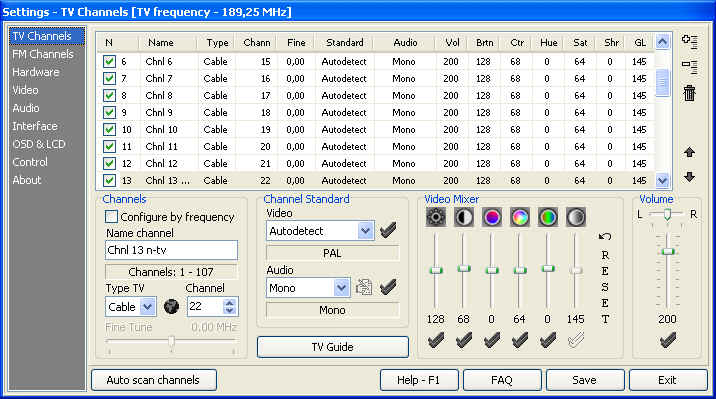
Task: Open About section
Action: click(27, 180)
